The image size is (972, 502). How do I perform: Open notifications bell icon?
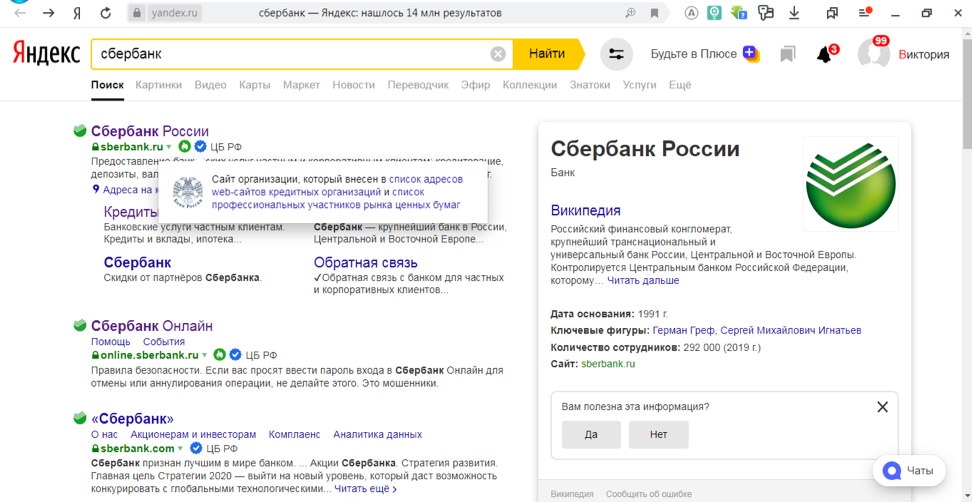coord(824,55)
